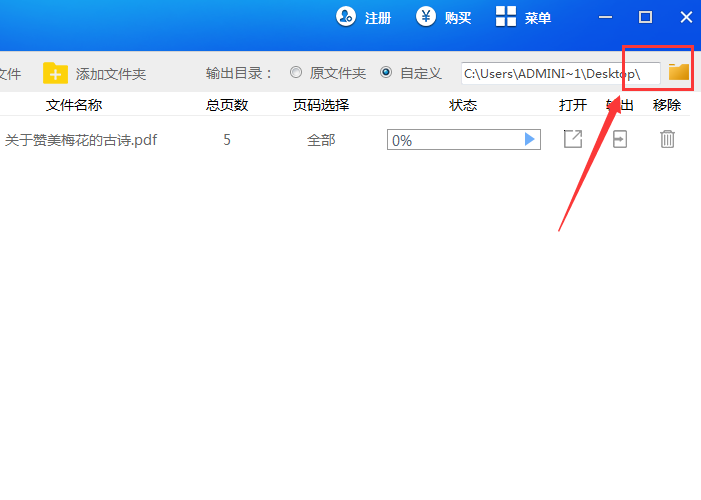Click the 页码选择 column header
701x500 pixels.
[321, 105]
